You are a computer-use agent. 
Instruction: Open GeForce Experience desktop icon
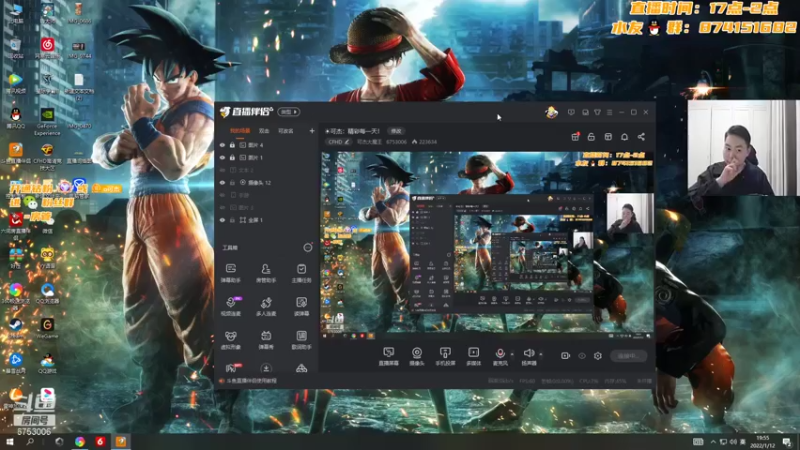tap(47, 121)
